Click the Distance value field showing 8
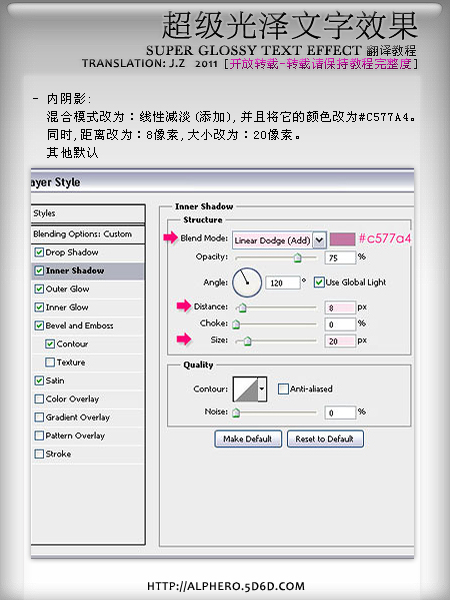450x600 pixels. click(341, 308)
